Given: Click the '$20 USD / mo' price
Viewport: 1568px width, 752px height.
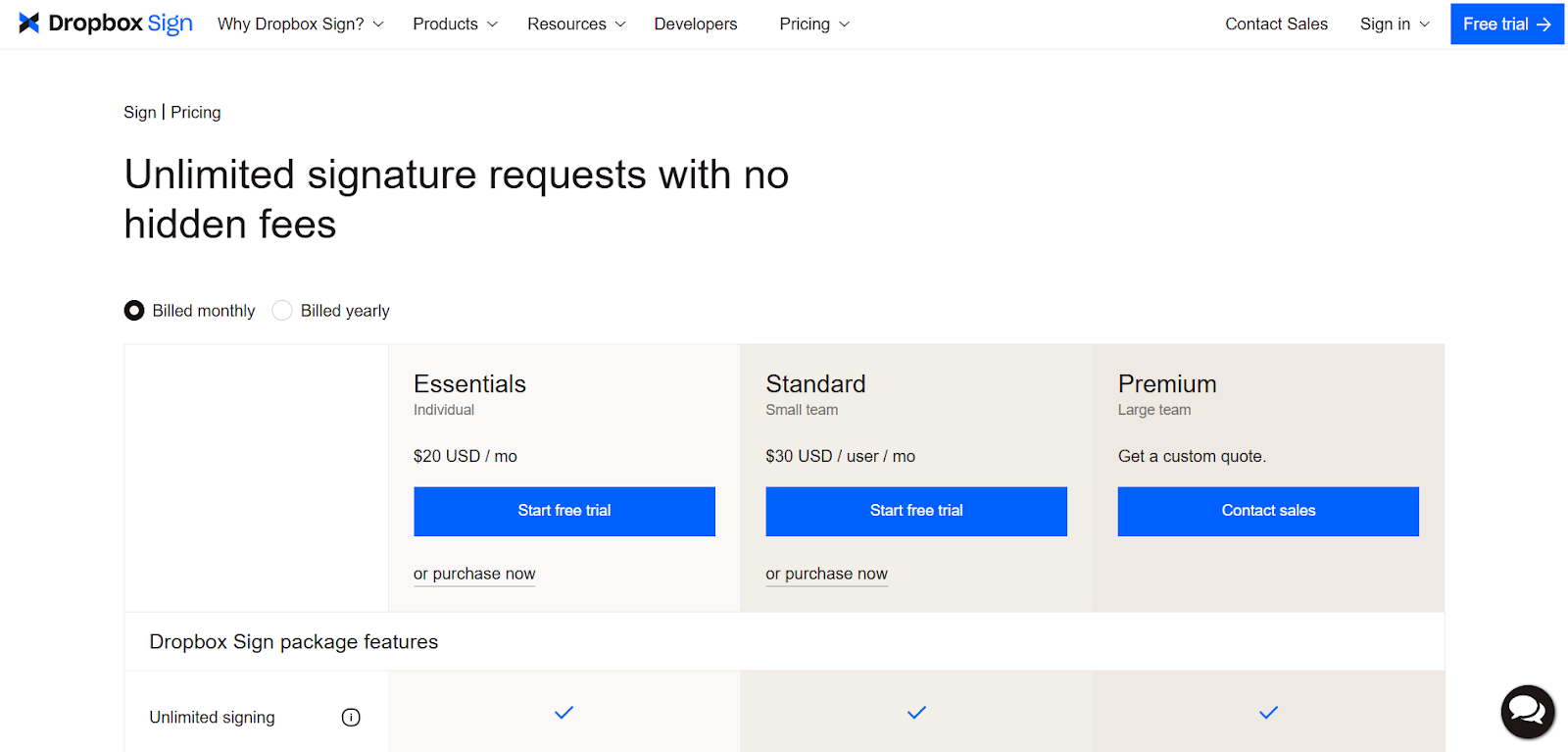Looking at the screenshot, I should [465, 457].
